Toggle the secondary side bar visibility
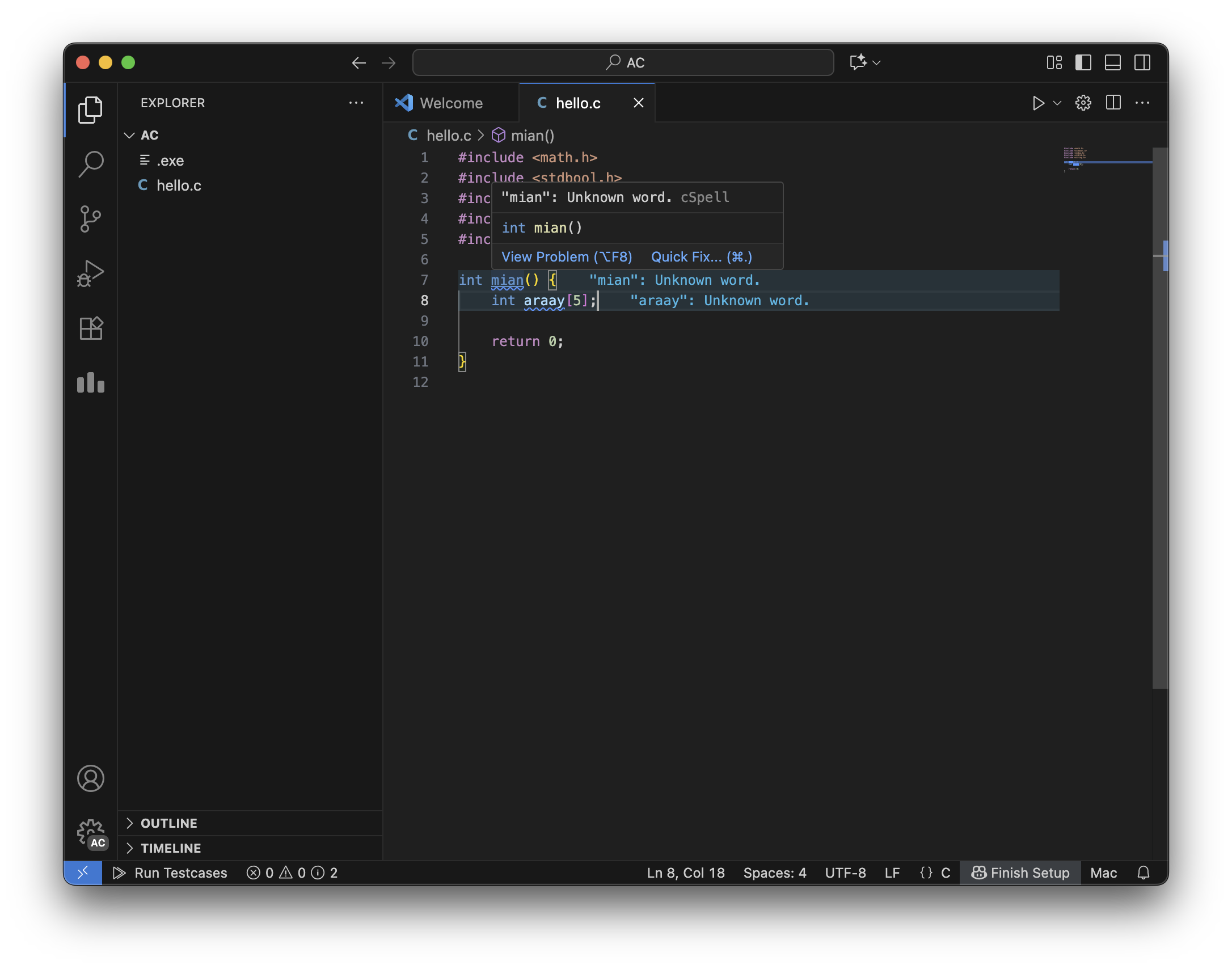 (1142, 62)
